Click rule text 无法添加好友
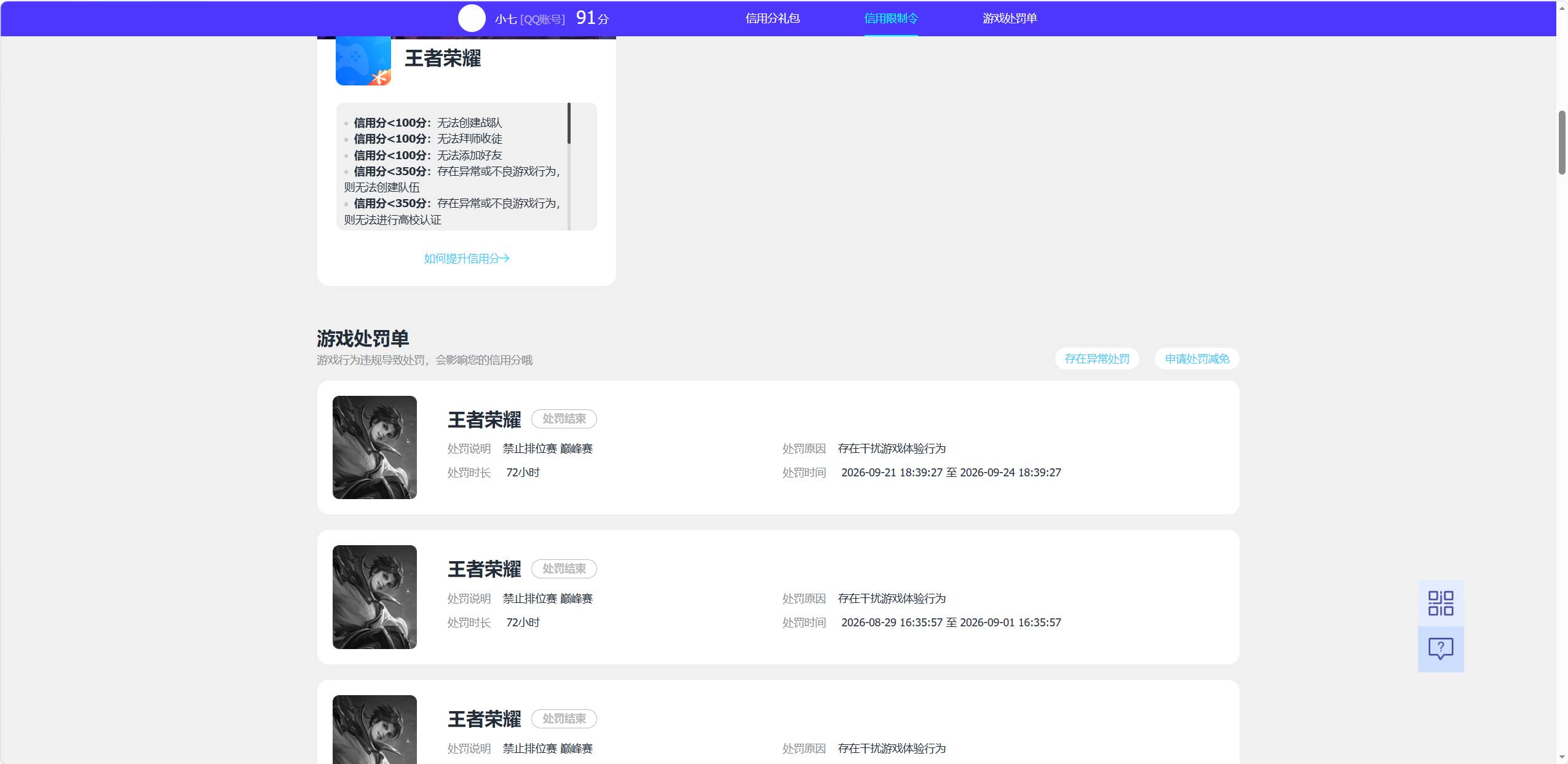This screenshot has width=1568, height=764. 470,156
